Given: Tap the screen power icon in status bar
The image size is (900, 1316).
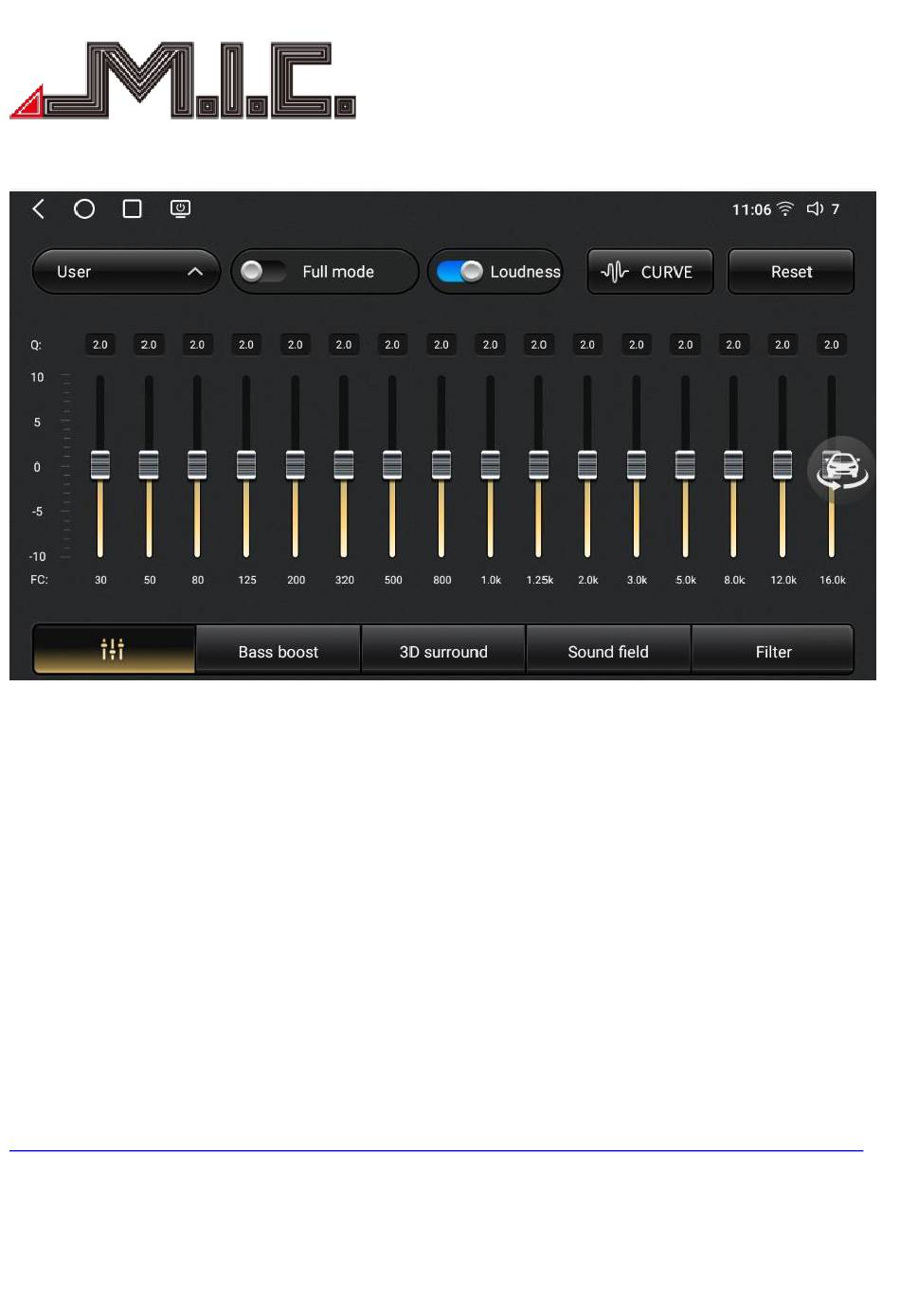Looking at the screenshot, I should [180, 208].
